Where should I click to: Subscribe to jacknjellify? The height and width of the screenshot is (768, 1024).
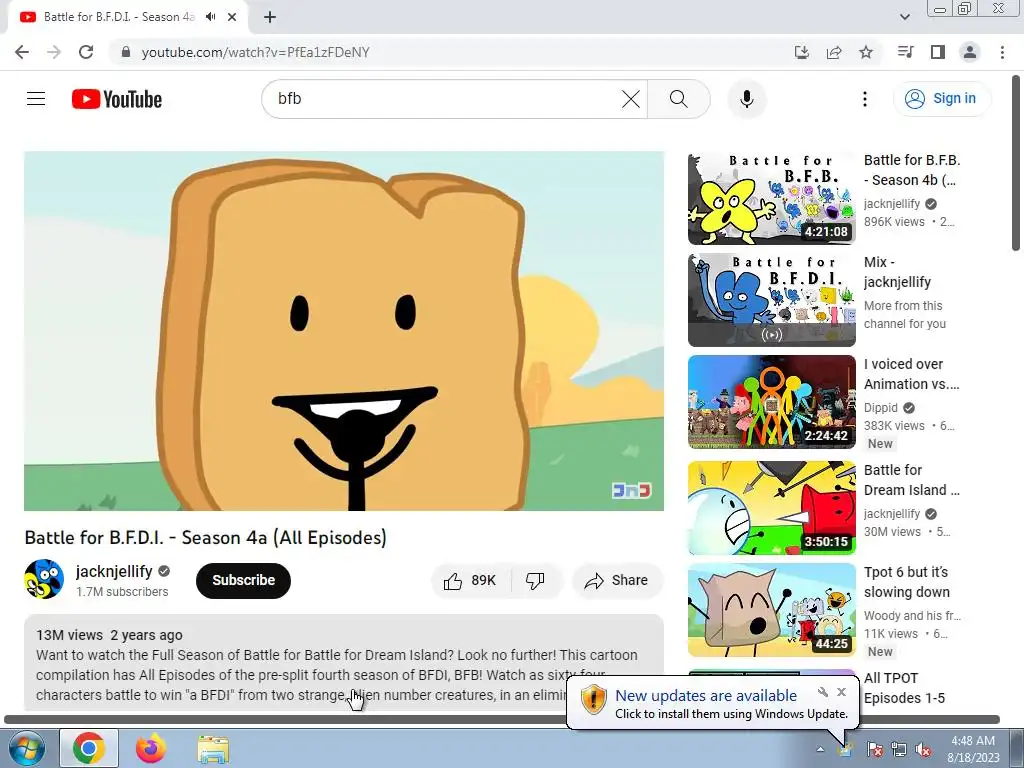click(243, 580)
